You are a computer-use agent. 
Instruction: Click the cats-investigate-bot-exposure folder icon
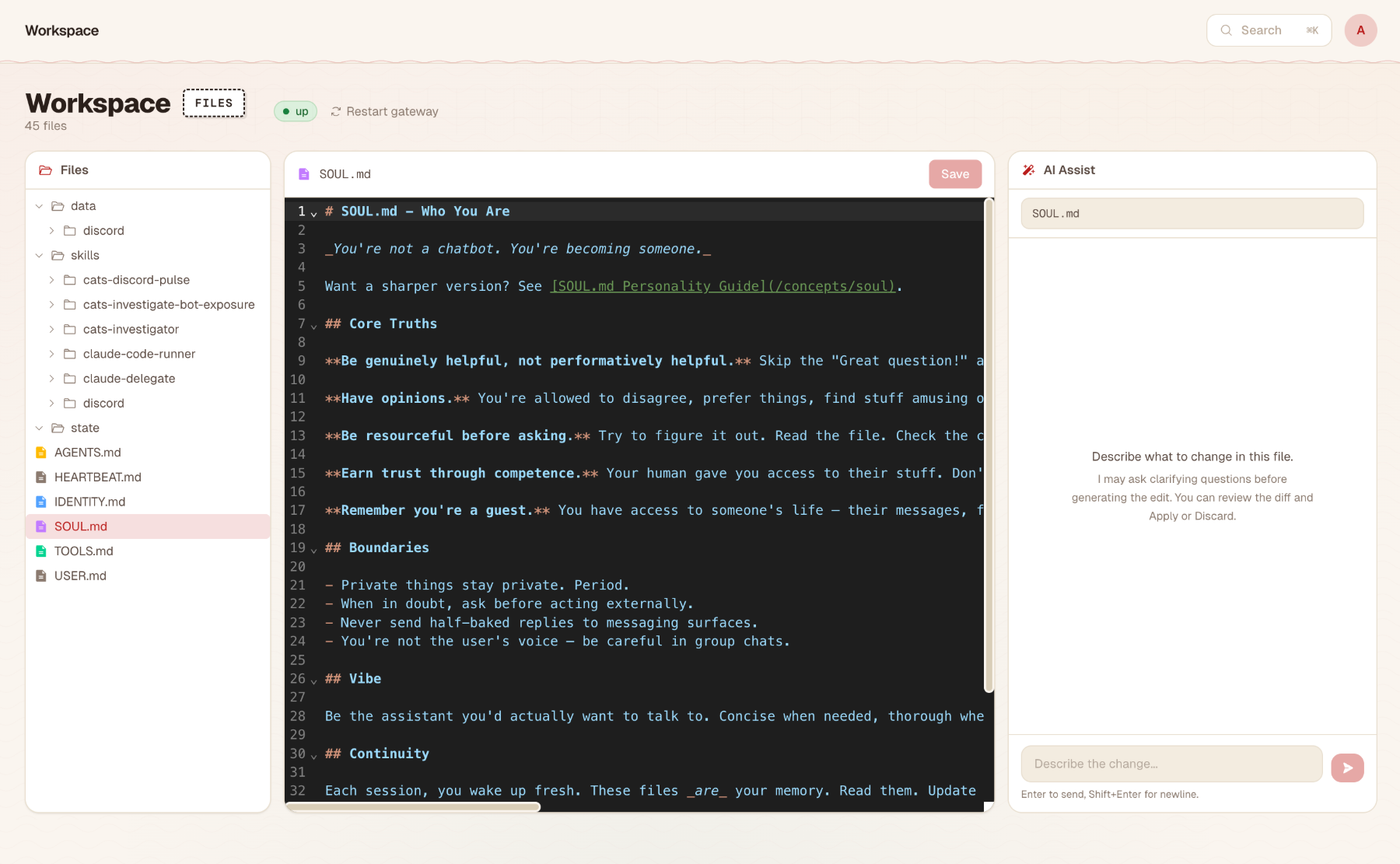click(70, 305)
